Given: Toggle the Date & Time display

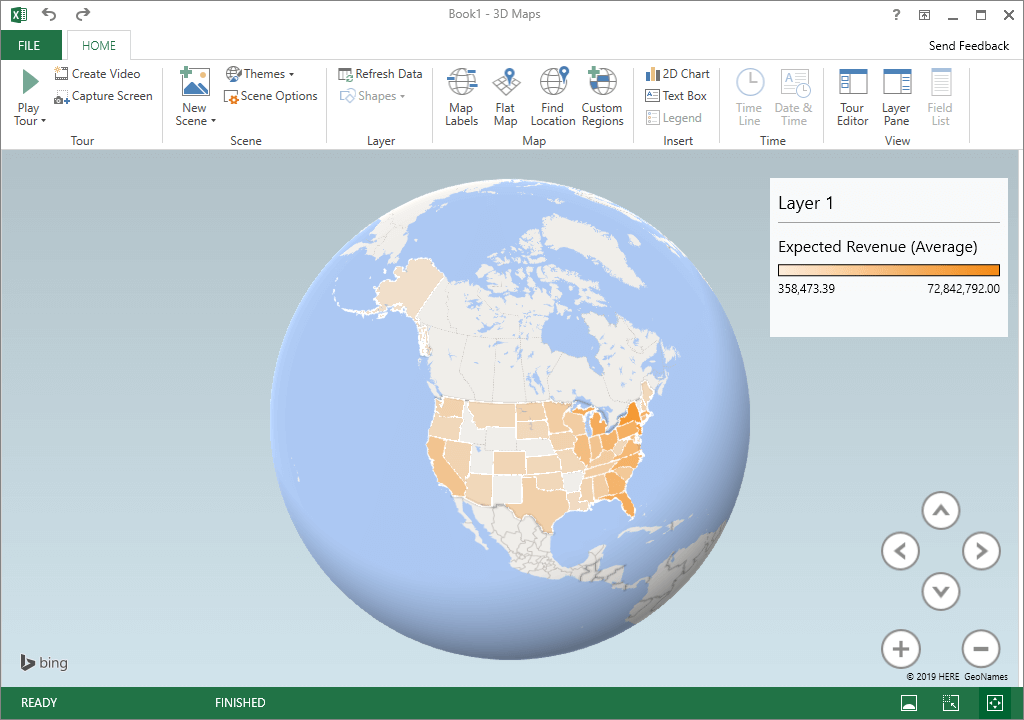Looking at the screenshot, I should pyautogui.click(x=794, y=96).
